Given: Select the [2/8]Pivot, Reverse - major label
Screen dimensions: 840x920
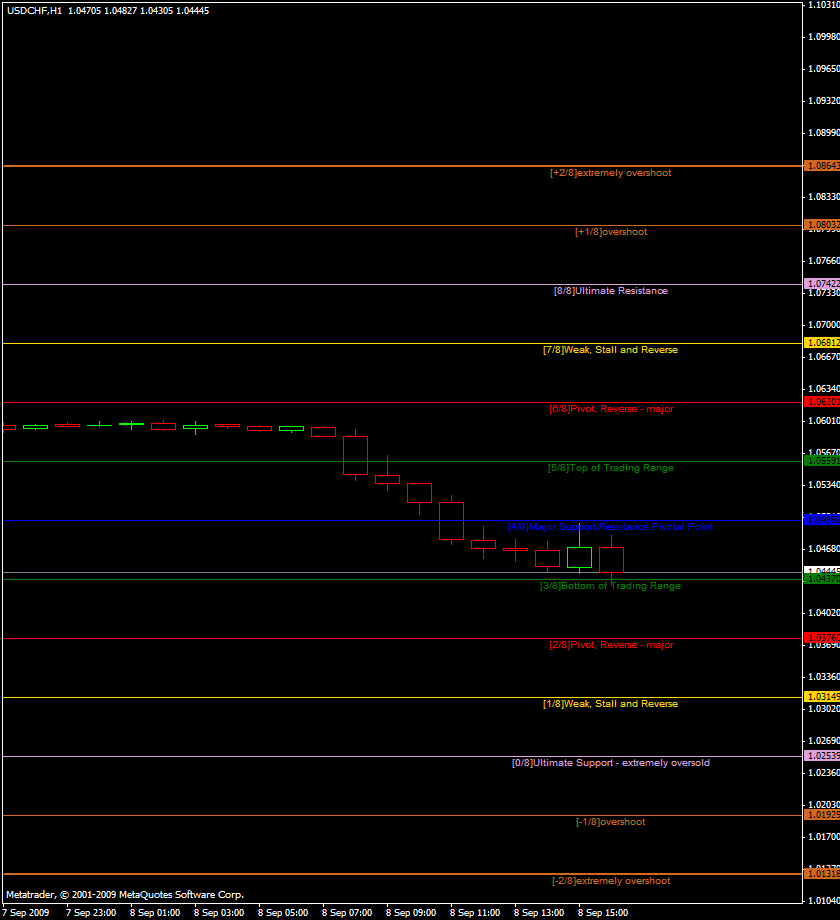Looking at the screenshot, I should click(x=611, y=645).
